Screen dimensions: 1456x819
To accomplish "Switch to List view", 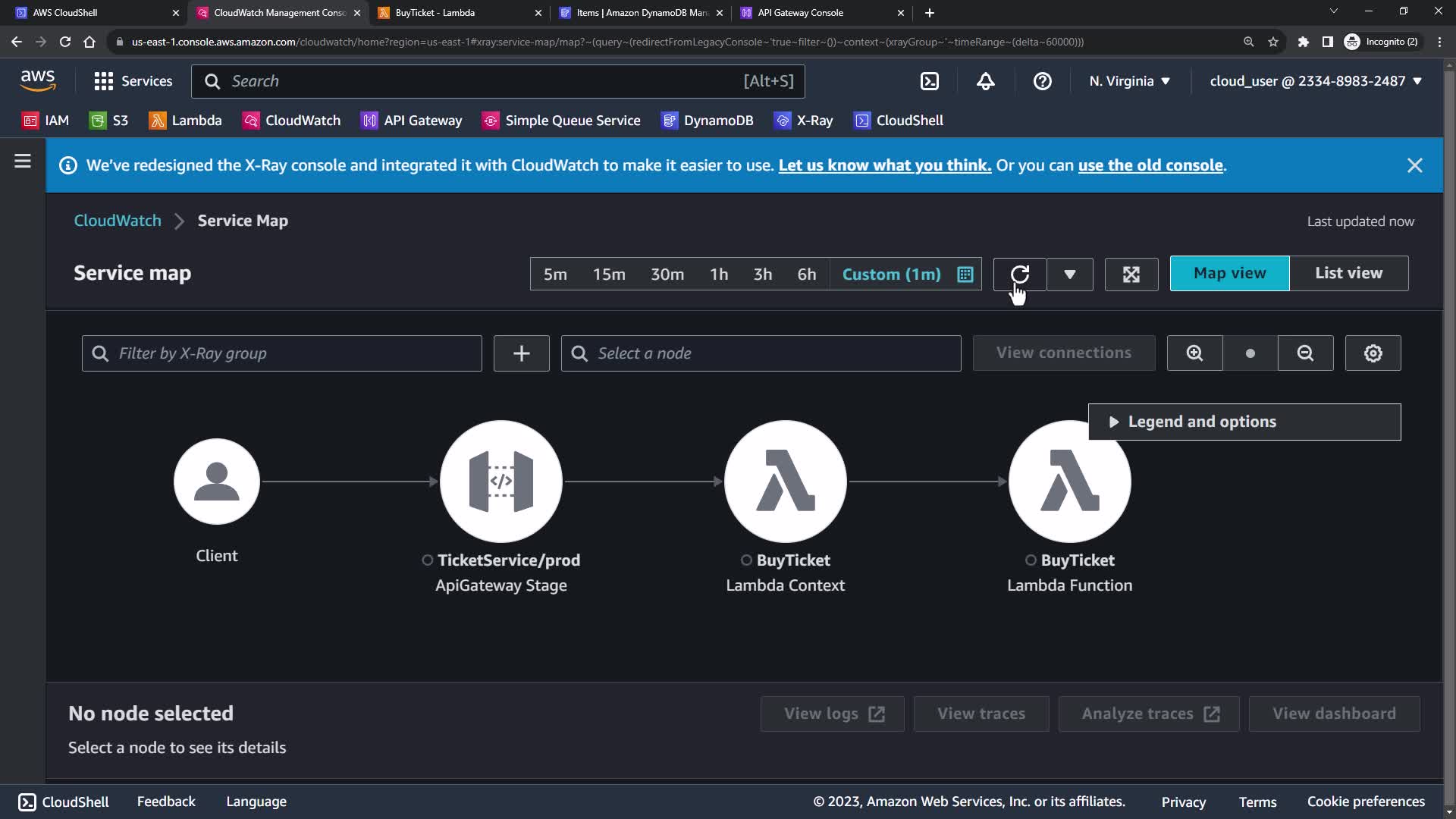I will click(x=1348, y=273).
